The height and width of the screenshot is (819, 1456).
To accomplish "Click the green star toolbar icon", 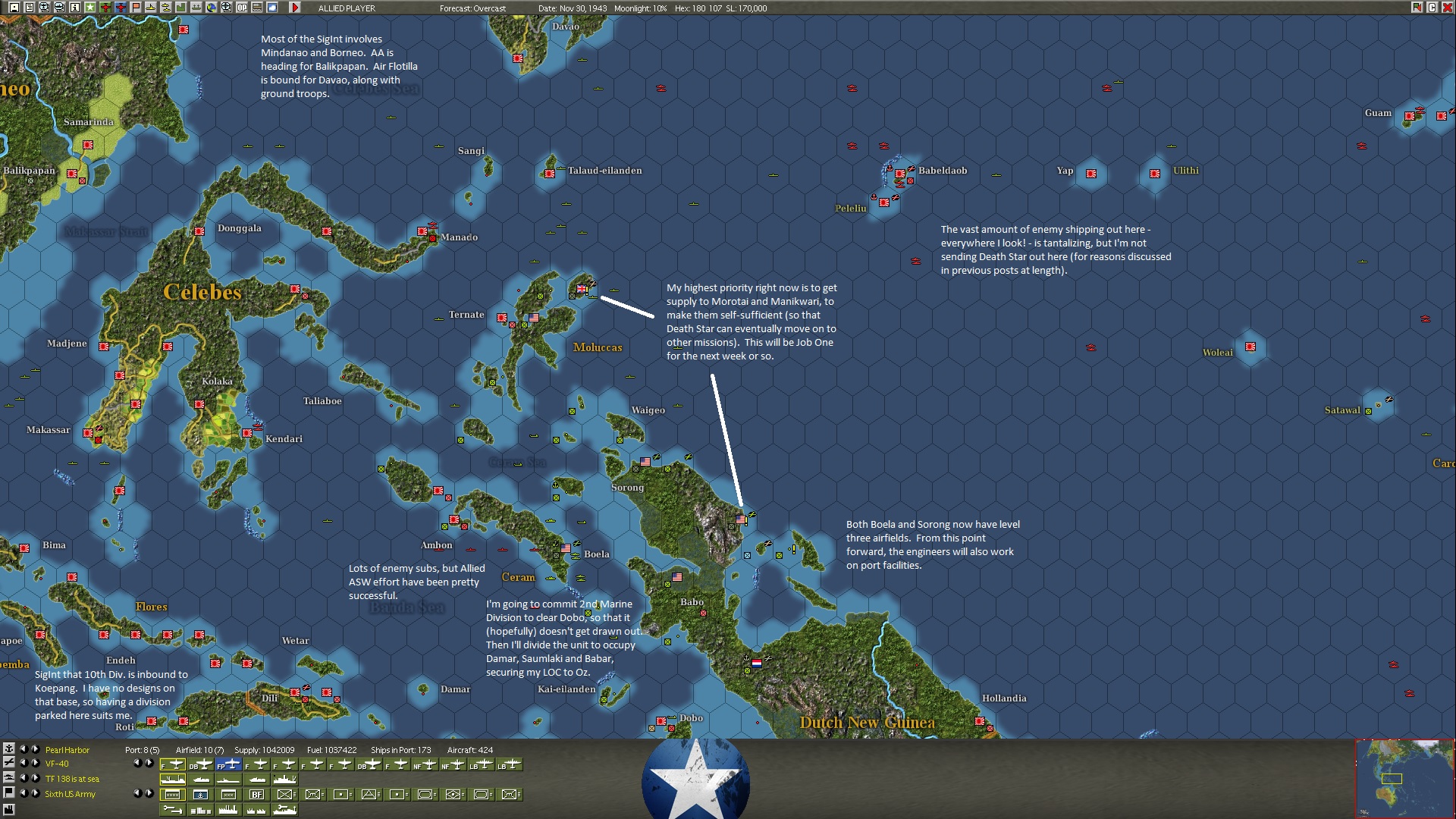I will coord(90,8).
